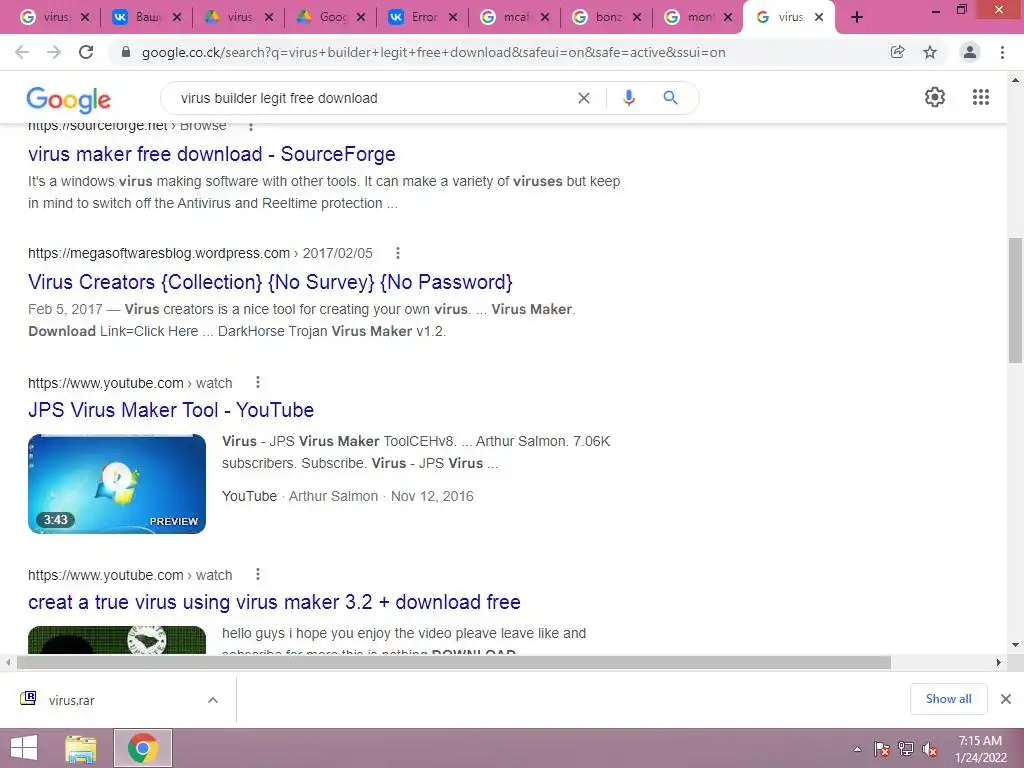Dismiss the downloads bar
This screenshot has height=768, width=1024.
tap(1006, 699)
